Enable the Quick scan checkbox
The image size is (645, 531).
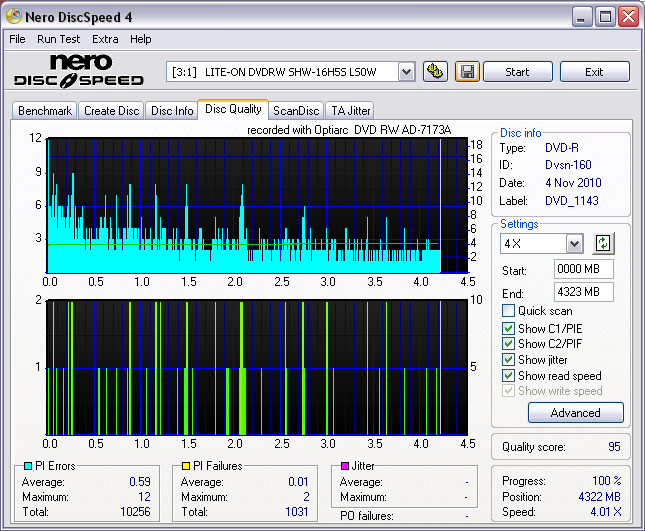click(508, 311)
